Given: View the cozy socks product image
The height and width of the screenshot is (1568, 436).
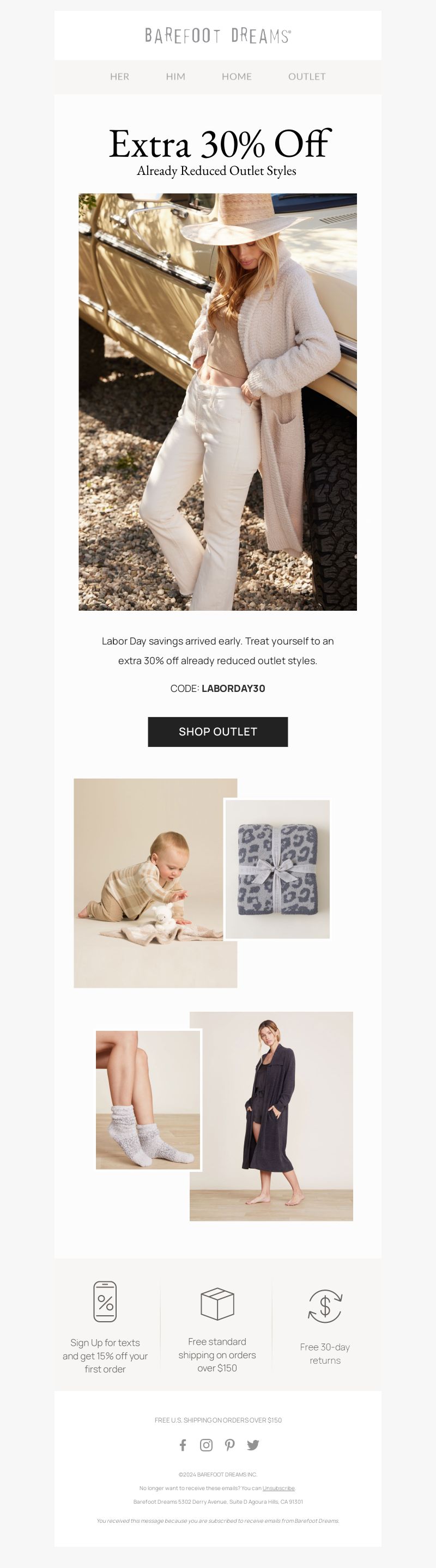Looking at the screenshot, I should tap(149, 1100).
